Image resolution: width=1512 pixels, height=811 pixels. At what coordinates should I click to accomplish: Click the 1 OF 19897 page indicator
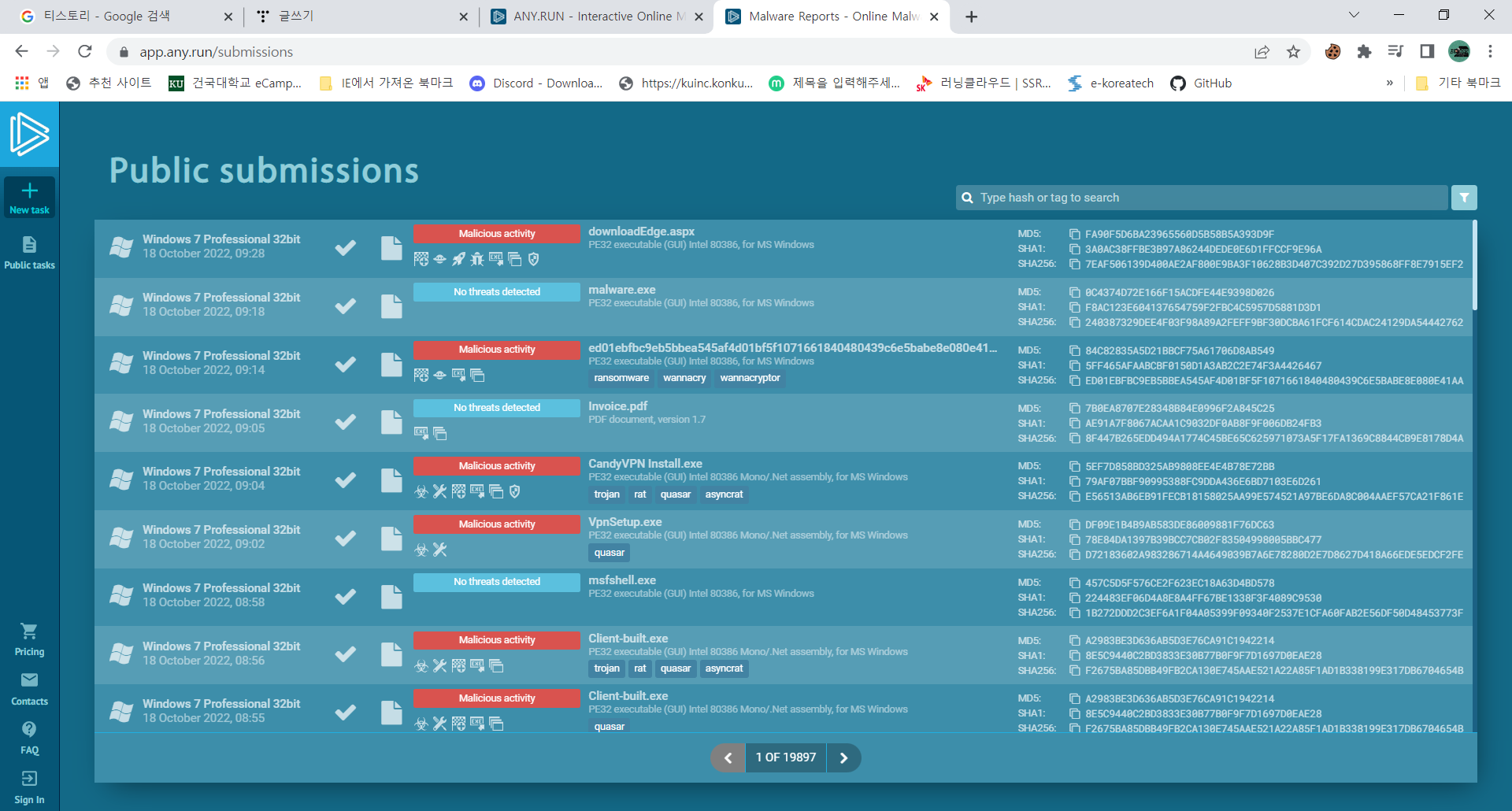coord(786,757)
